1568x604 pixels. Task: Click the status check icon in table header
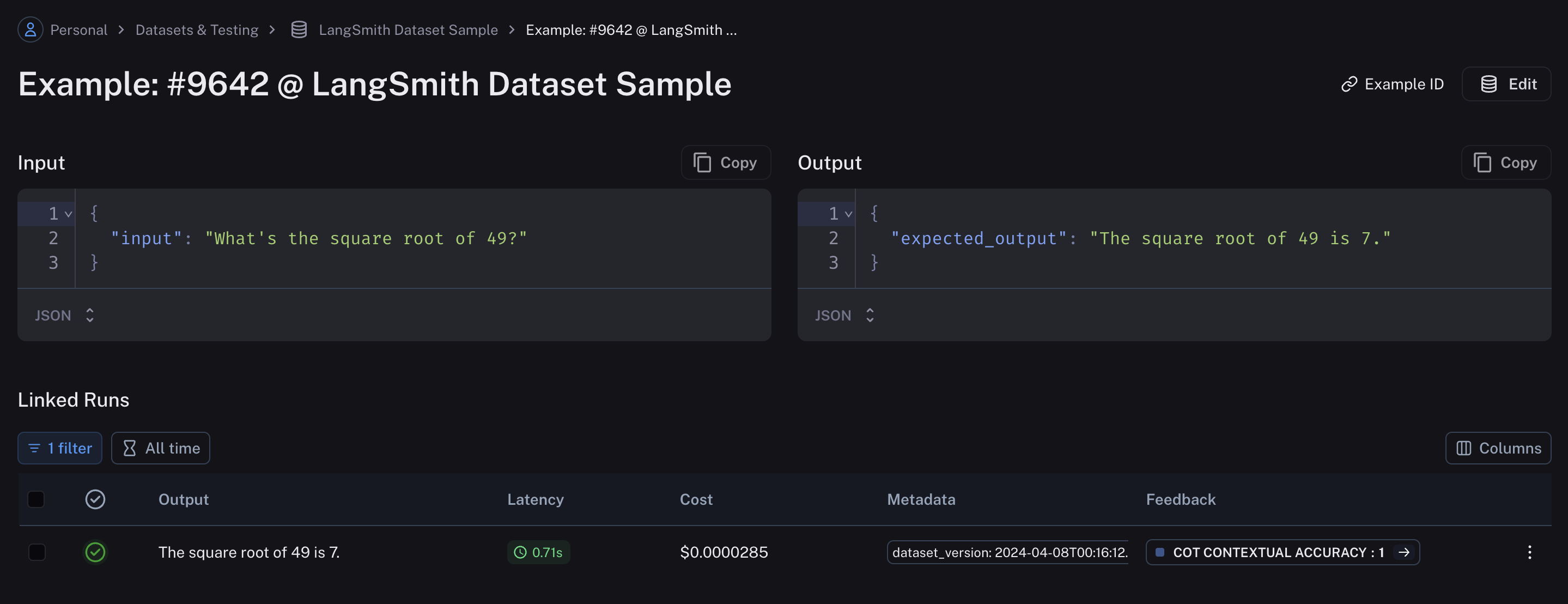point(95,499)
